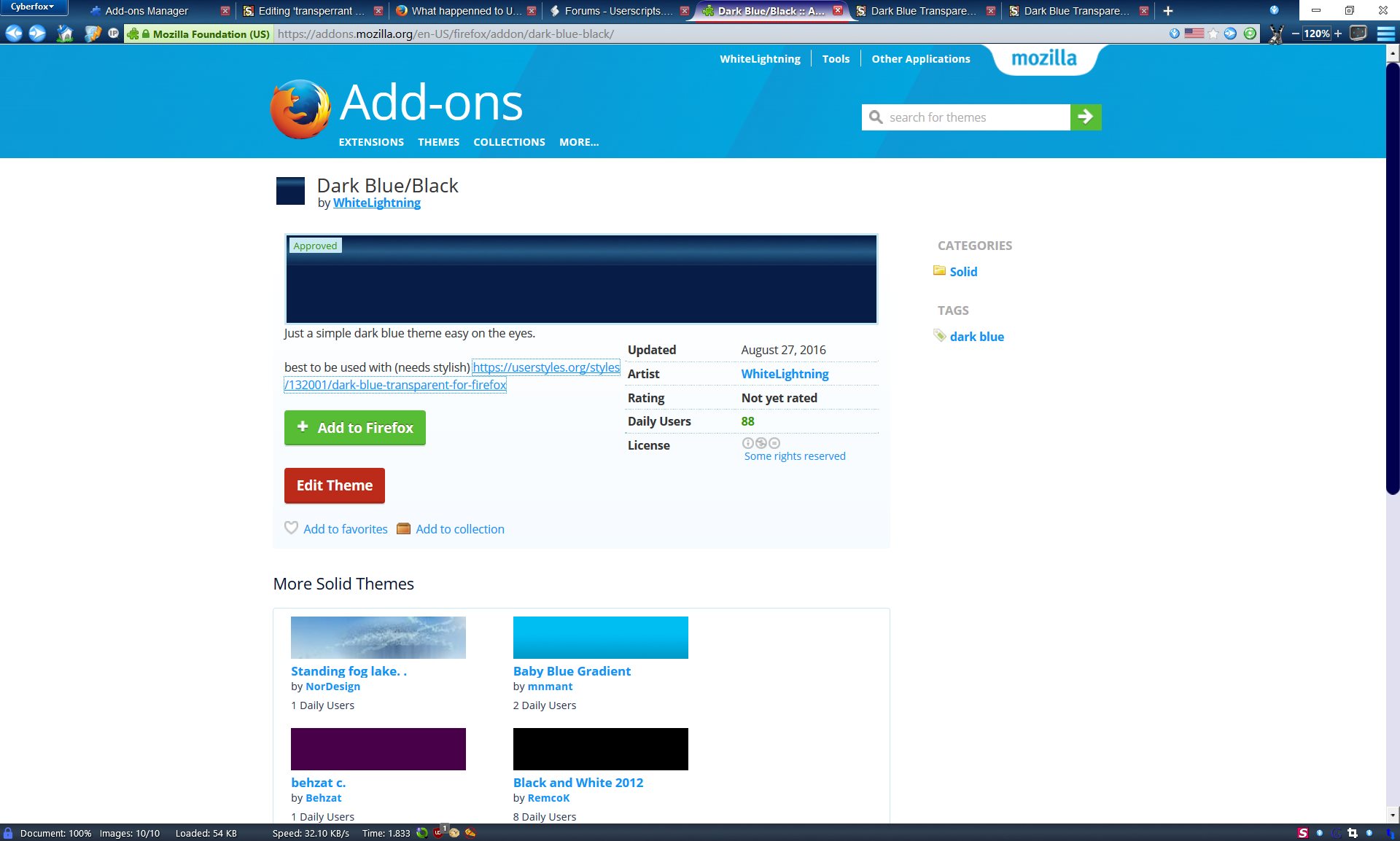The height and width of the screenshot is (841, 1400).
Task: Zoom in with the plus button
Action: click(1338, 34)
